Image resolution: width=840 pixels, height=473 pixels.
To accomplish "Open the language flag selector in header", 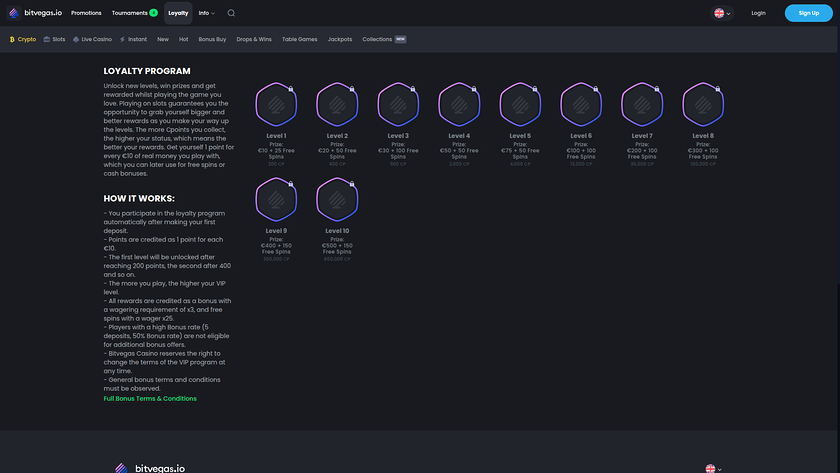I will [x=722, y=13].
